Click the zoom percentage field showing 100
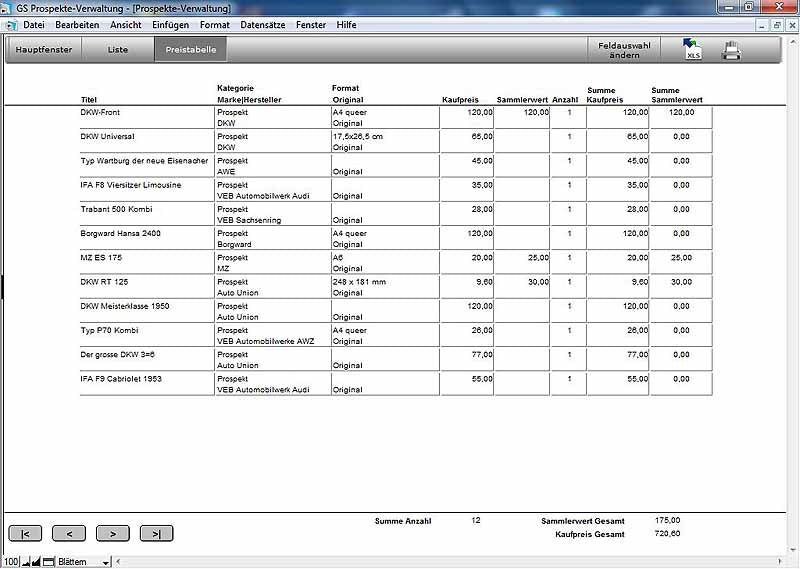The width and height of the screenshot is (800, 569). [x=11, y=562]
